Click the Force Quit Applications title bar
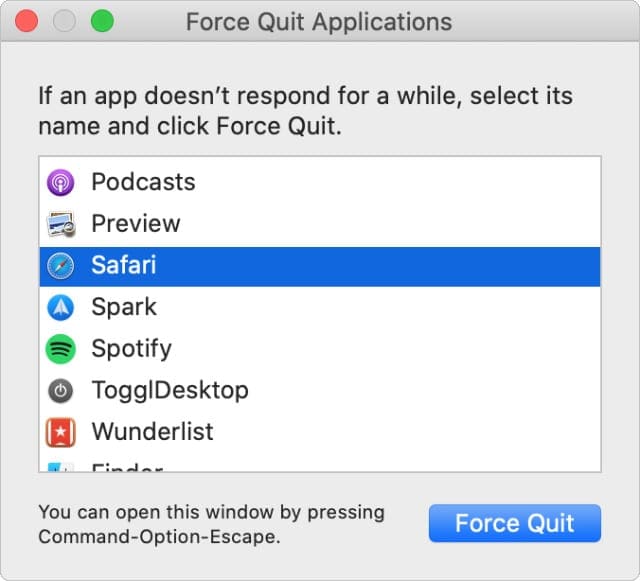This screenshot has height=581, width=640. 319,21
